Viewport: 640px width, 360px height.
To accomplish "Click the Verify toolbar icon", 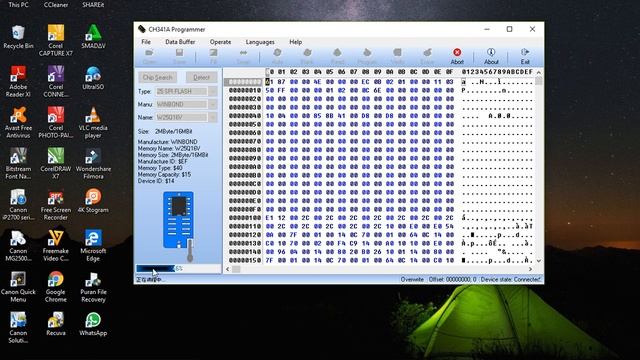I will (397, 56).
